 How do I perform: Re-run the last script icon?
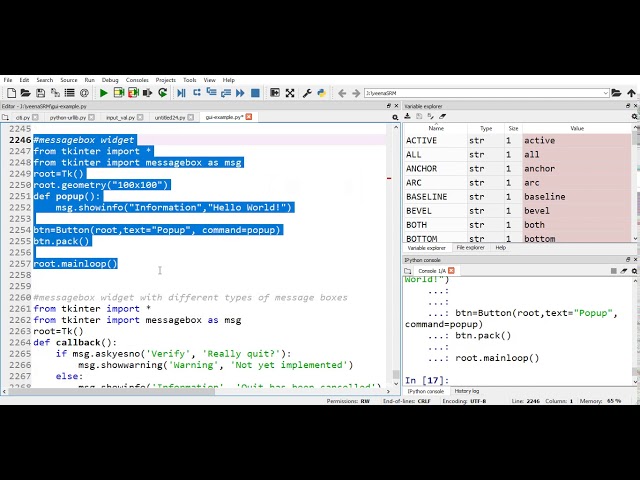(x=162, y=93)
